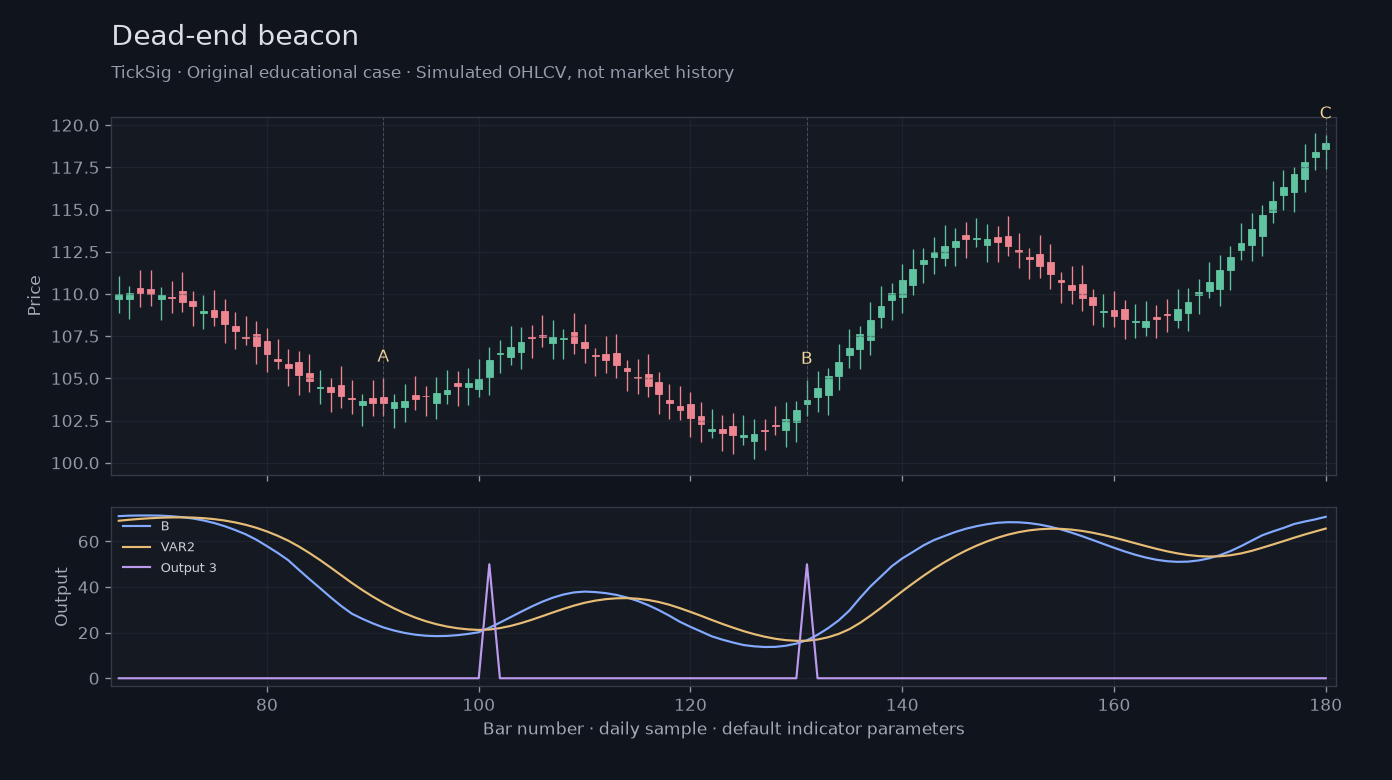1392x780 pixels.
Task: Click output axis tick '20'
Action: 90,633
